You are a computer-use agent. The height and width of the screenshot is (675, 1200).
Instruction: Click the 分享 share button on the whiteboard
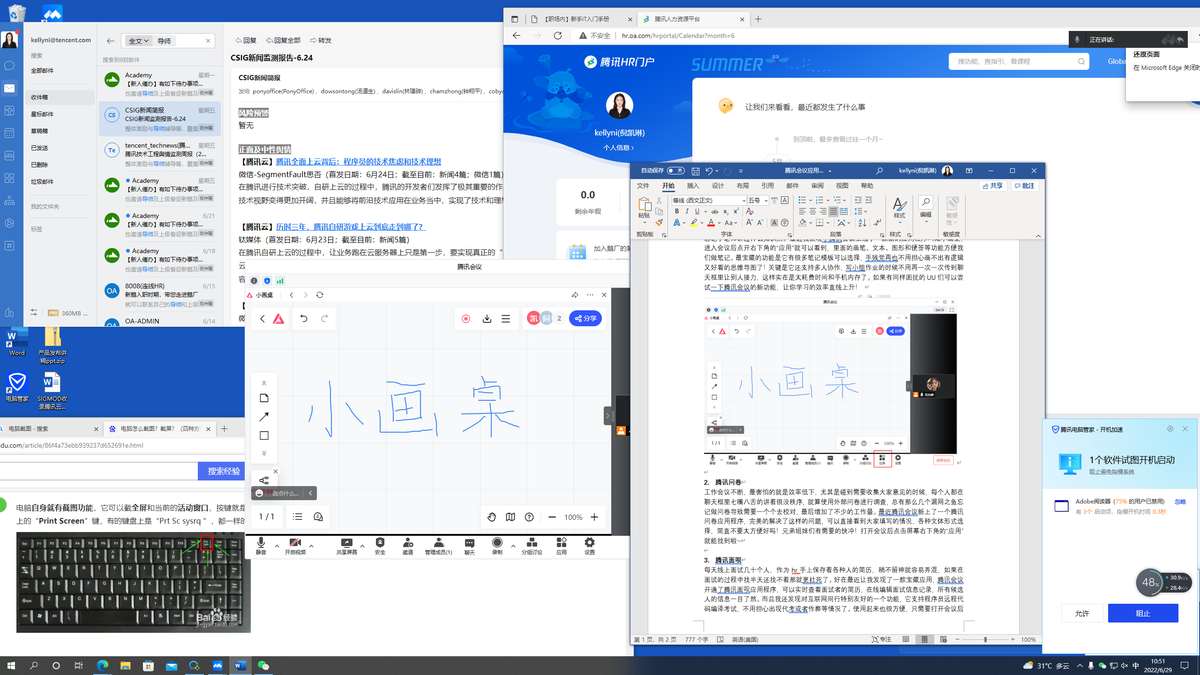click(x=585, y=318)
